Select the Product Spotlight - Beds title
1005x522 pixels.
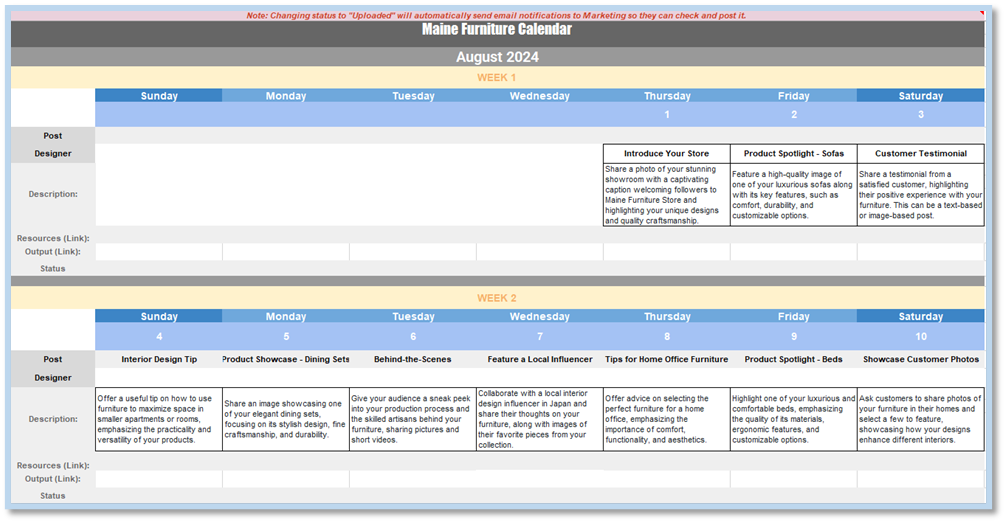point(793,360)
